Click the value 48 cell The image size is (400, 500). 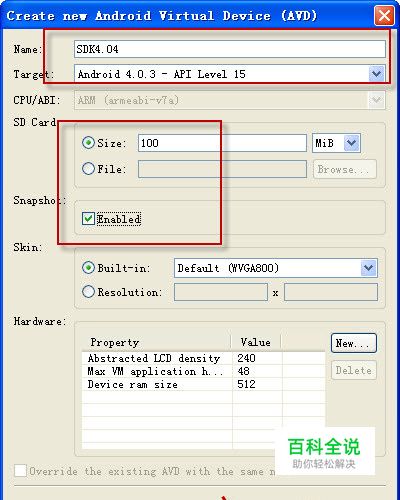(257, 371)
